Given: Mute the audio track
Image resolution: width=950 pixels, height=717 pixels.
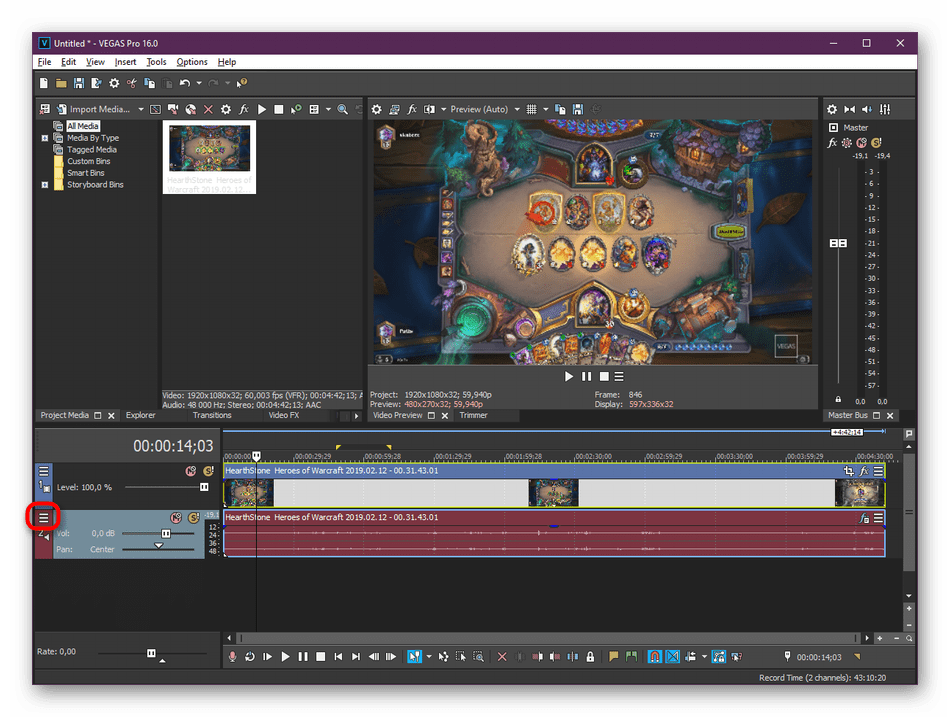Looking at the screenshot, I should [x=176, y=518].
